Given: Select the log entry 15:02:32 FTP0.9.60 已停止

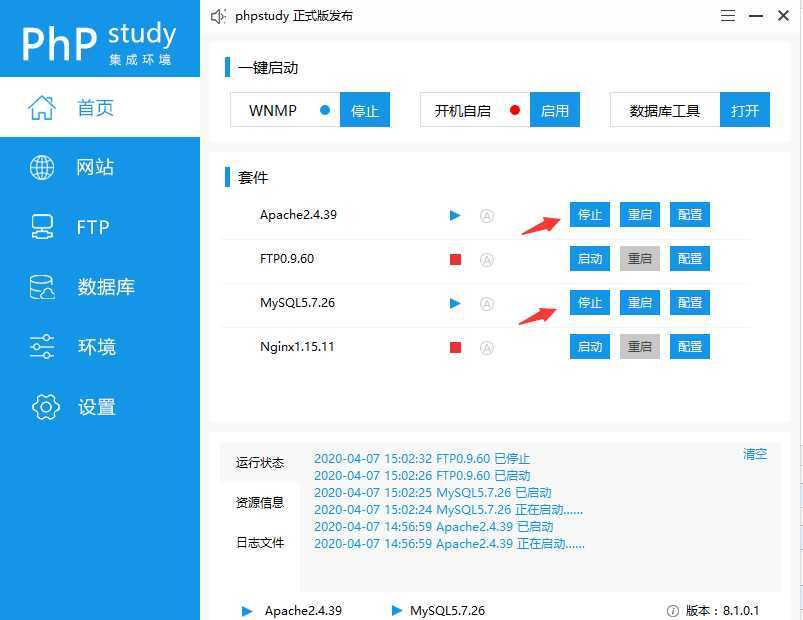Looking at the screenshot, I should pos(422,458).
